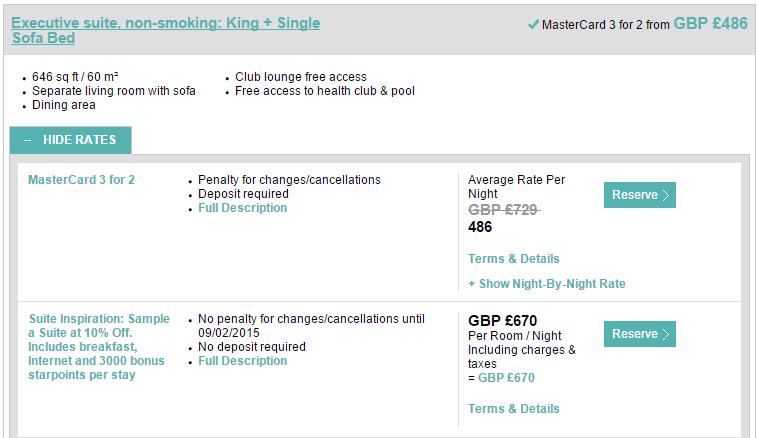Screen dimensions: 758x438
Task: Collapse the rates using HIDE RATES tab
Action: pyautogui.click(x=71, y=140)
